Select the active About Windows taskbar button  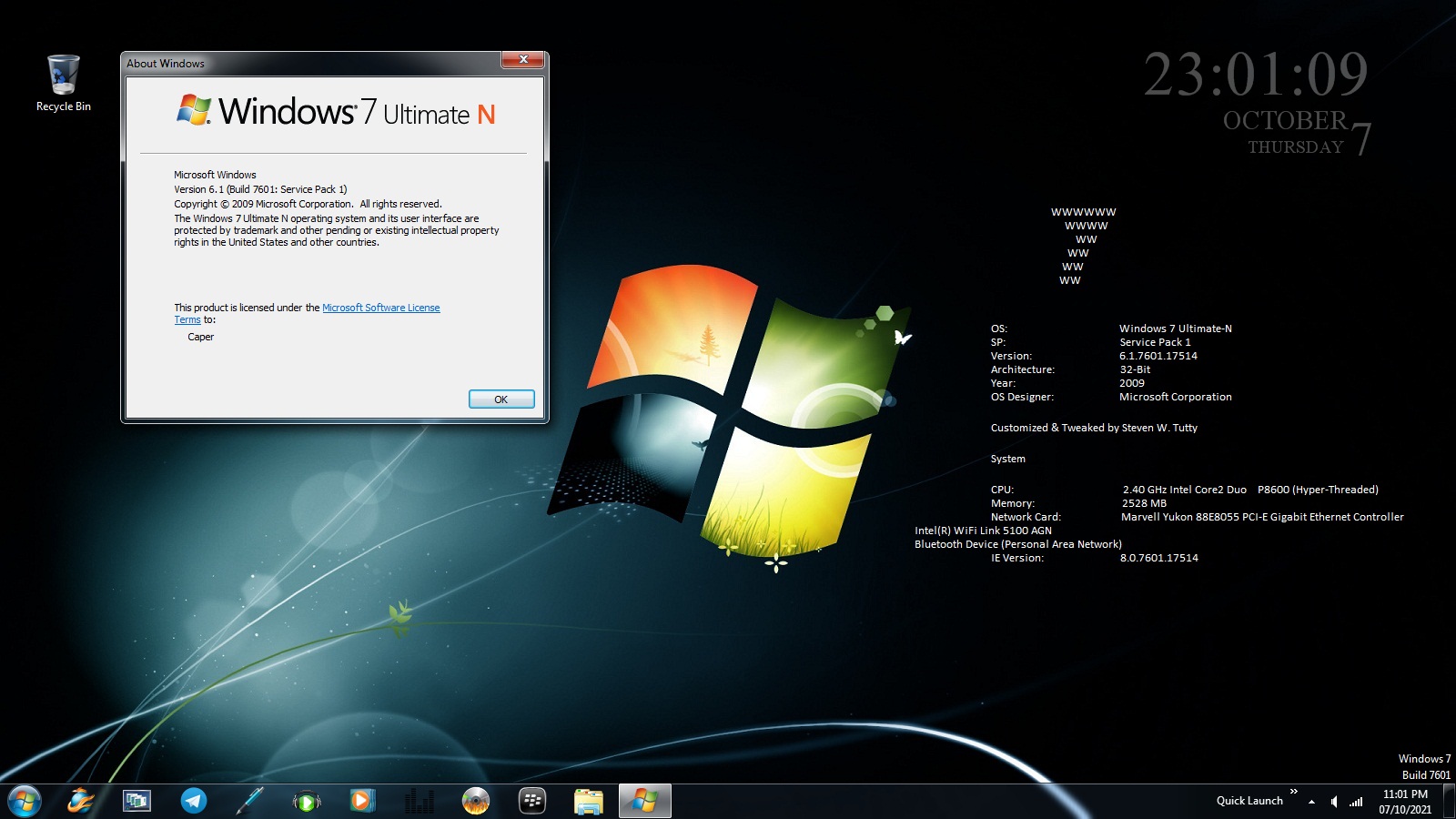pos(645,801)
